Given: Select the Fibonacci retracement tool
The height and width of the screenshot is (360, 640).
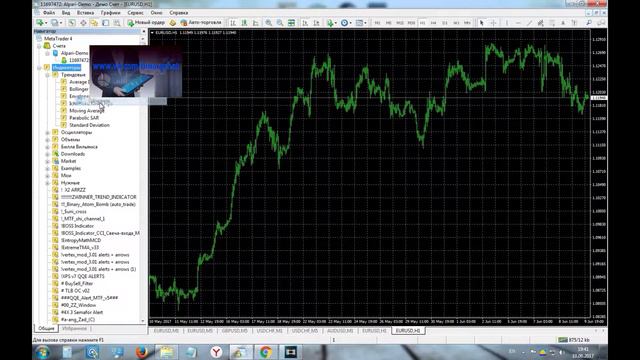Looking at the screenshot, I should 552,23.
